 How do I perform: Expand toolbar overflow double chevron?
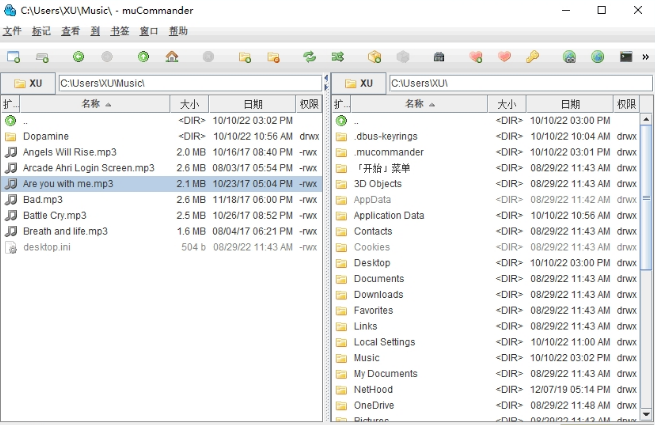(x=645, y=57)
